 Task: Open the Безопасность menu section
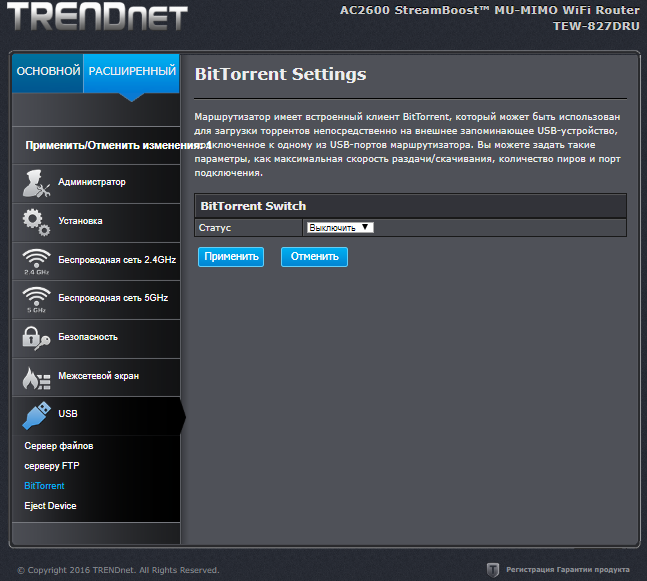[x=96, y=338]
